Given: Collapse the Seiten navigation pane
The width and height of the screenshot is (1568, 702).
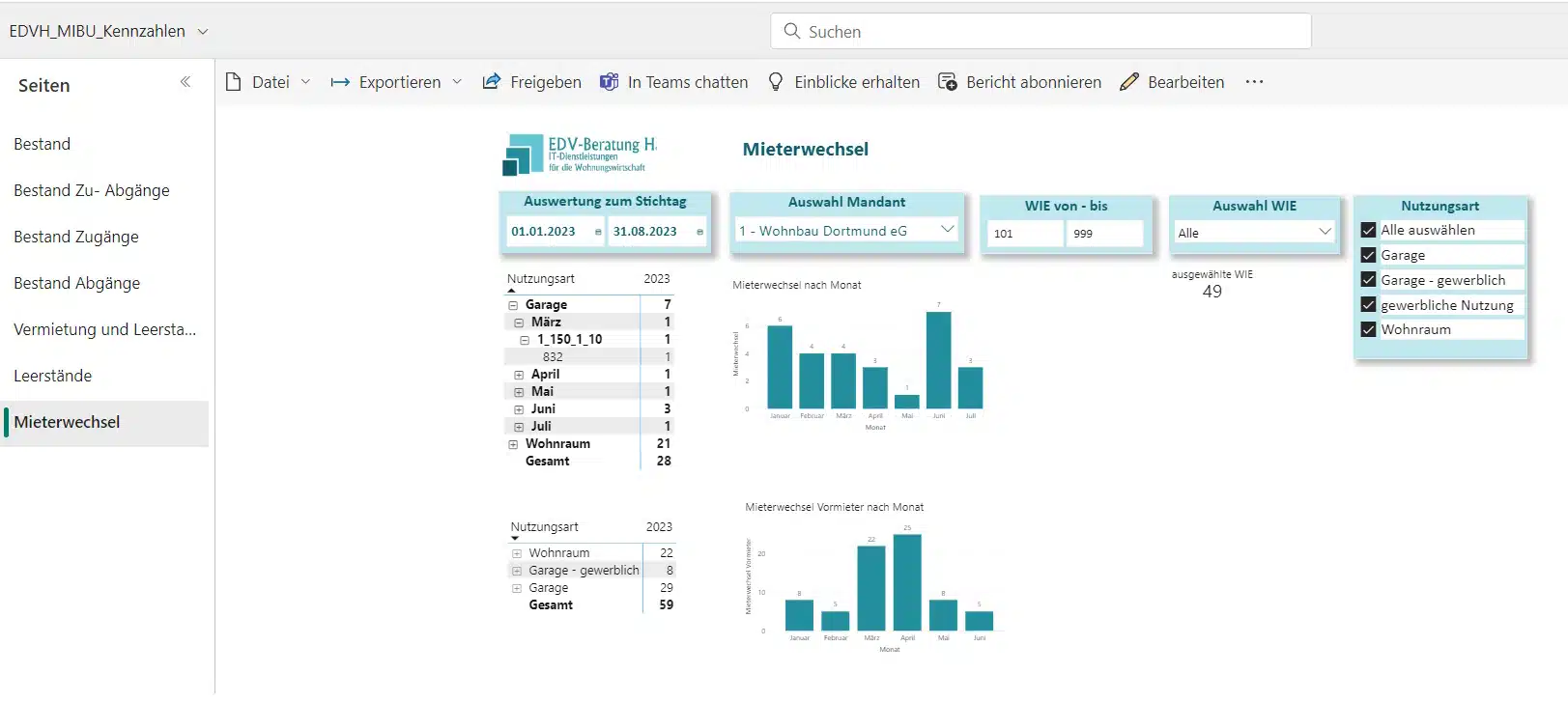Looking at the screenshot, I should click(x=185, y=82).
